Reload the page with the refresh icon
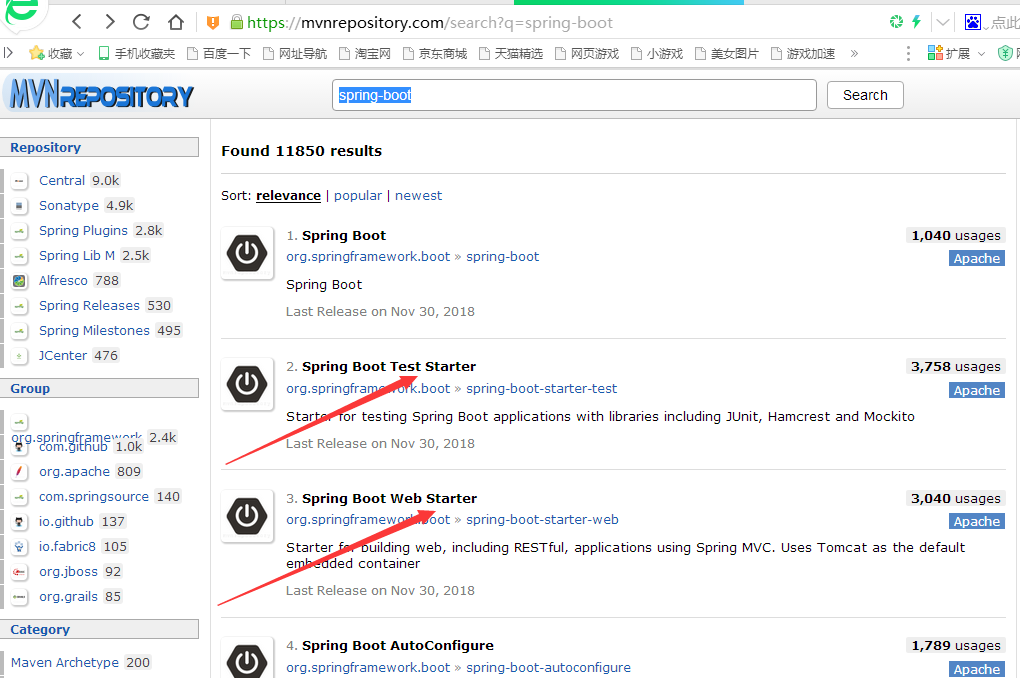This screenshot has height=678, width=1020. click(141, 22)
